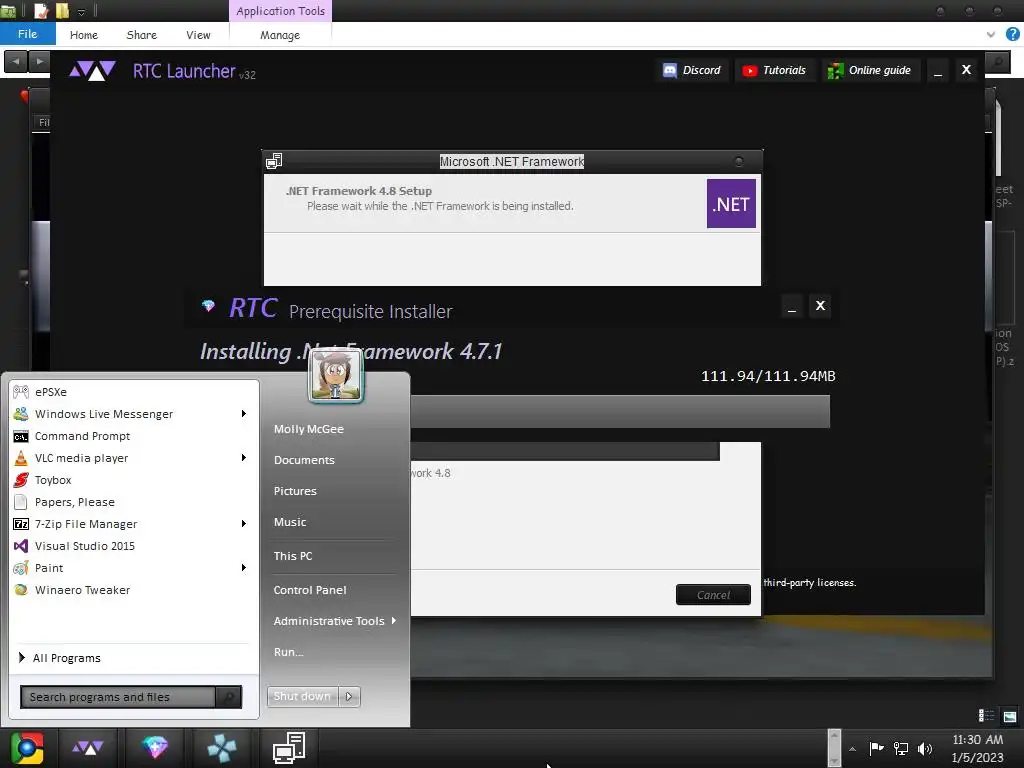This screenshot has height=768, width=1024.
Task: Open the Manage ribbon tab
Action: pos(280,35)
